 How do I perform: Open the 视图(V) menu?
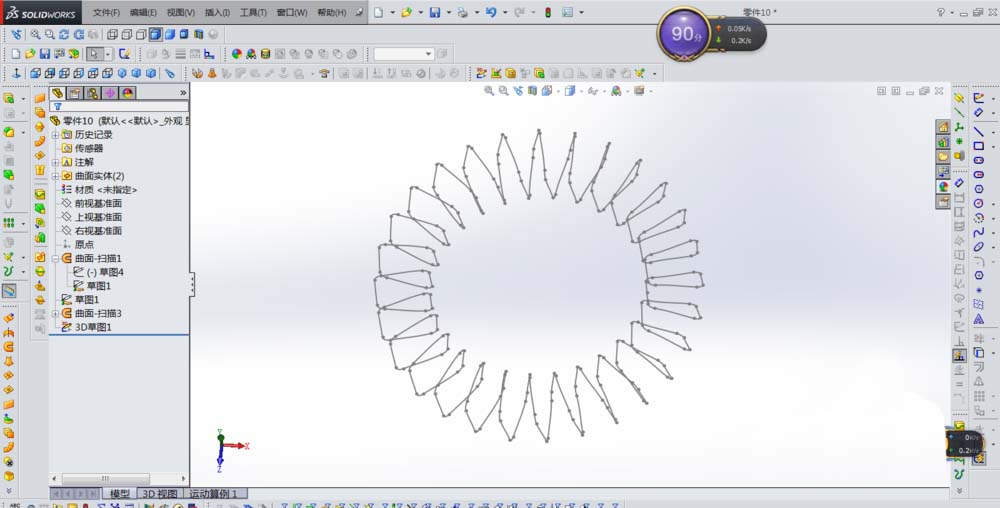pos(180,13)
